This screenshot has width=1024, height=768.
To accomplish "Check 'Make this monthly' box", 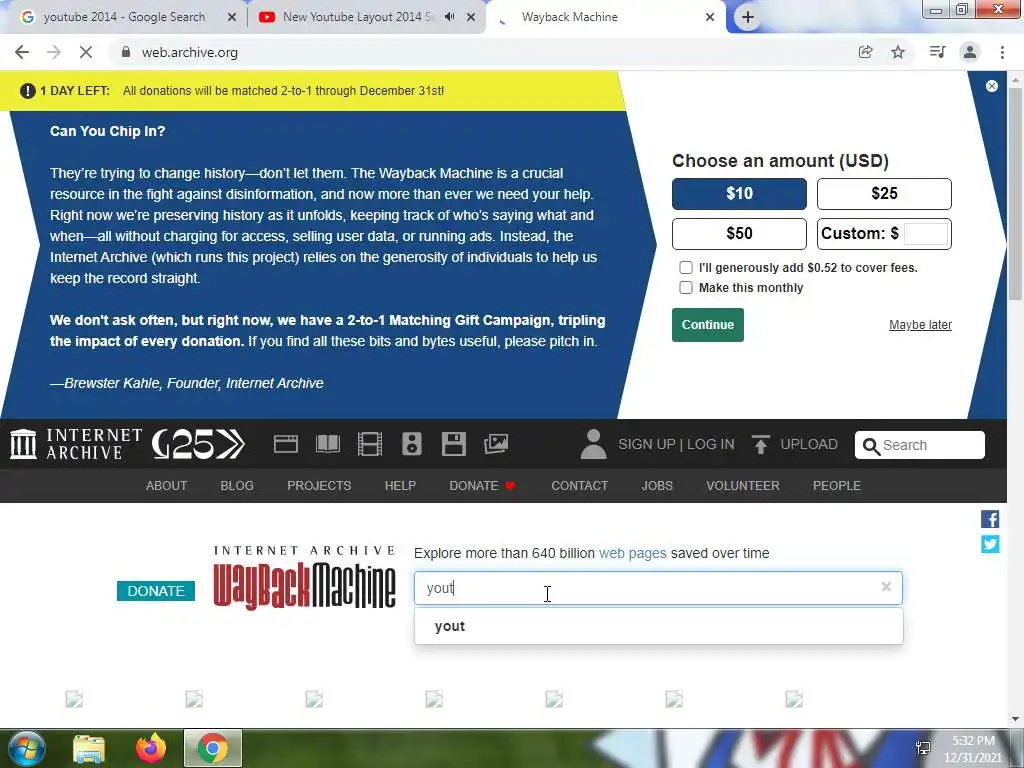I will point(686,288).
